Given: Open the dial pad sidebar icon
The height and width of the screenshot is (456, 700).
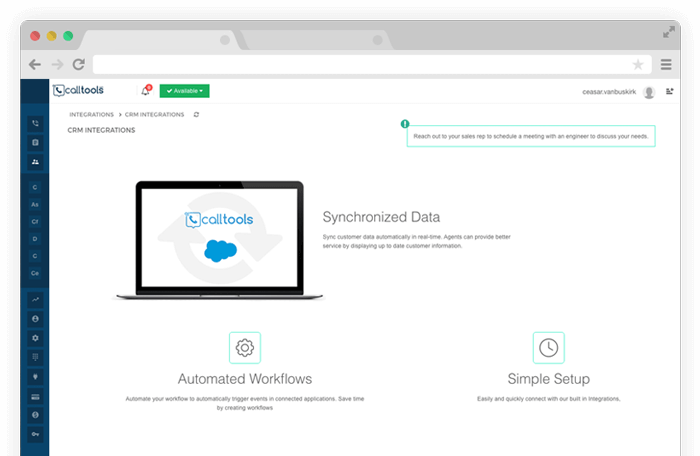Looking at the screenshot, I should coord(35,357).
